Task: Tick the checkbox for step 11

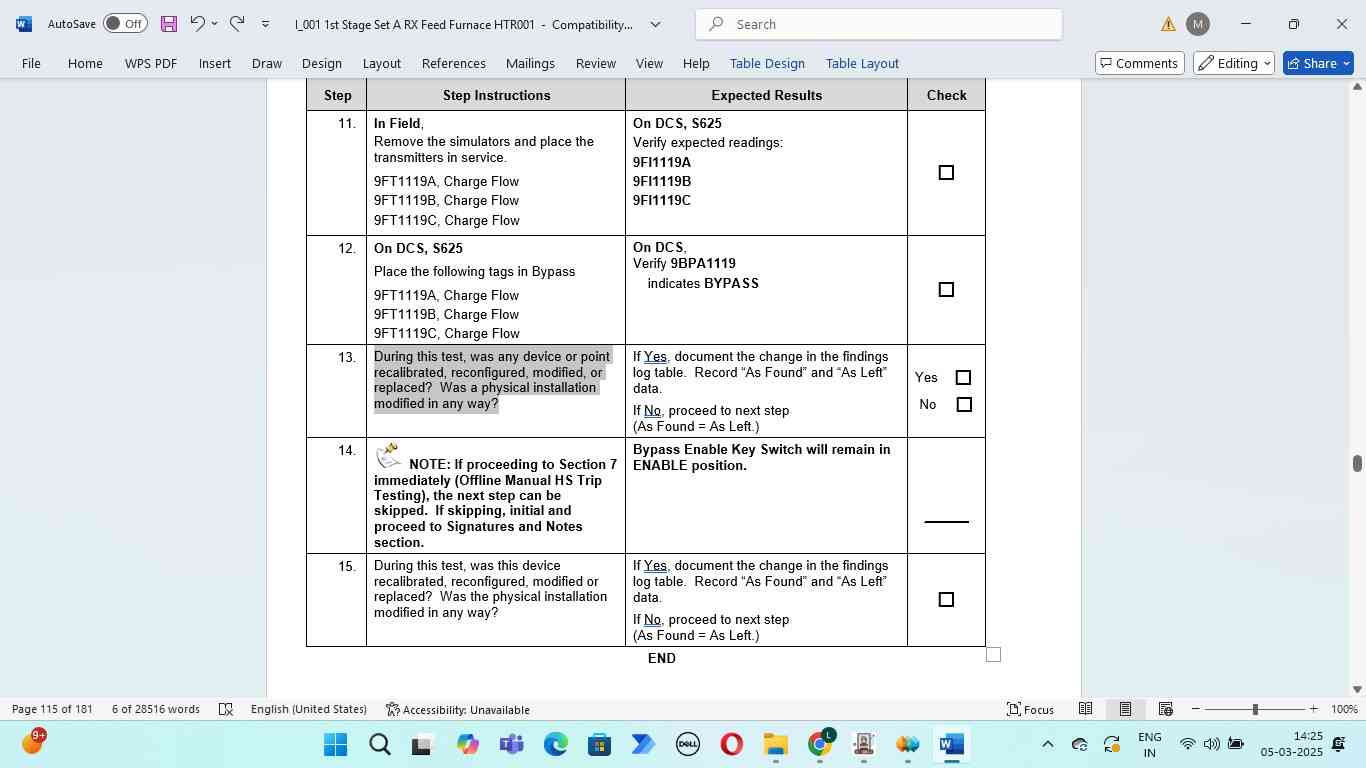Action: 946,173
